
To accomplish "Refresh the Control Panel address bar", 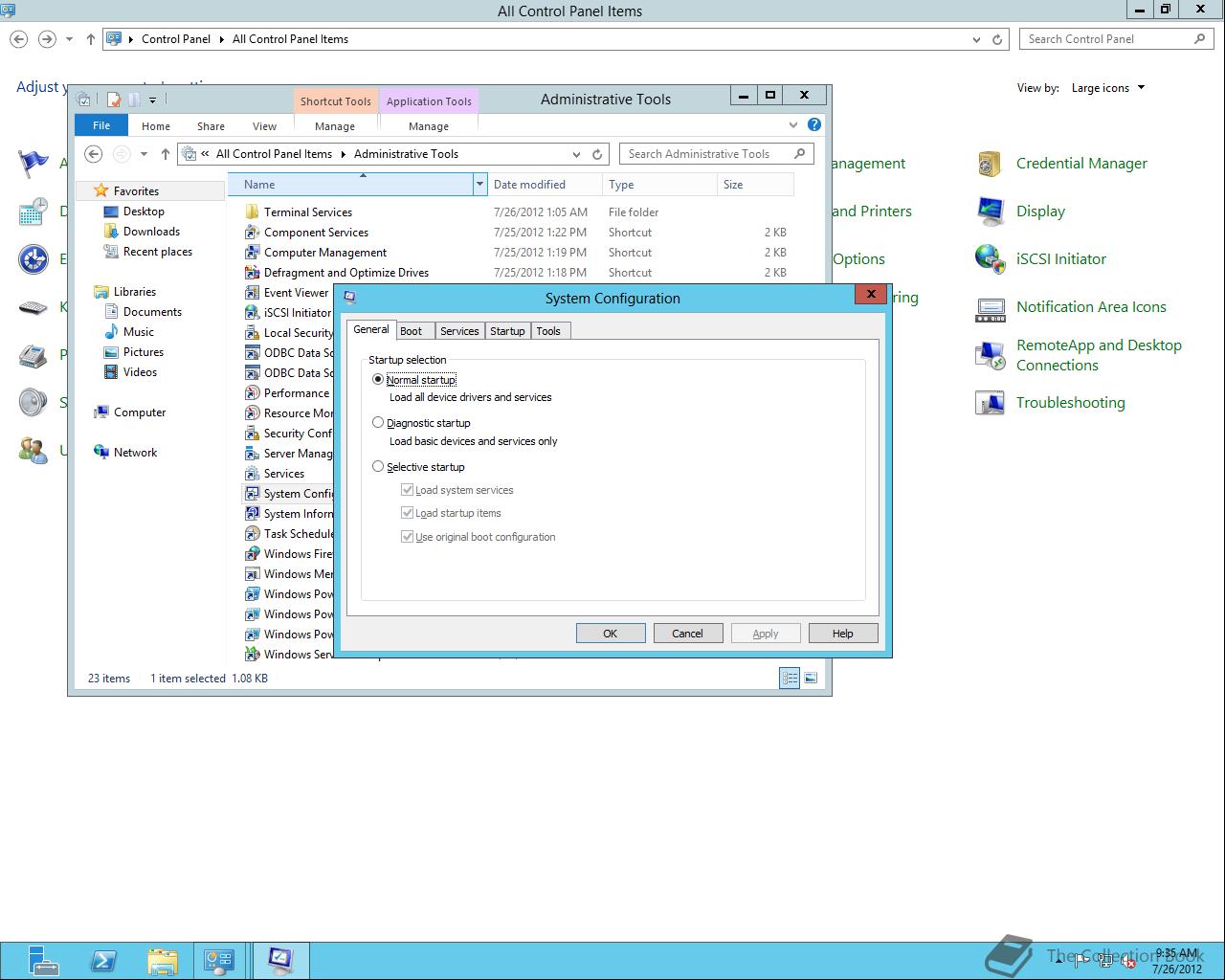I will [x=997, y=39].
